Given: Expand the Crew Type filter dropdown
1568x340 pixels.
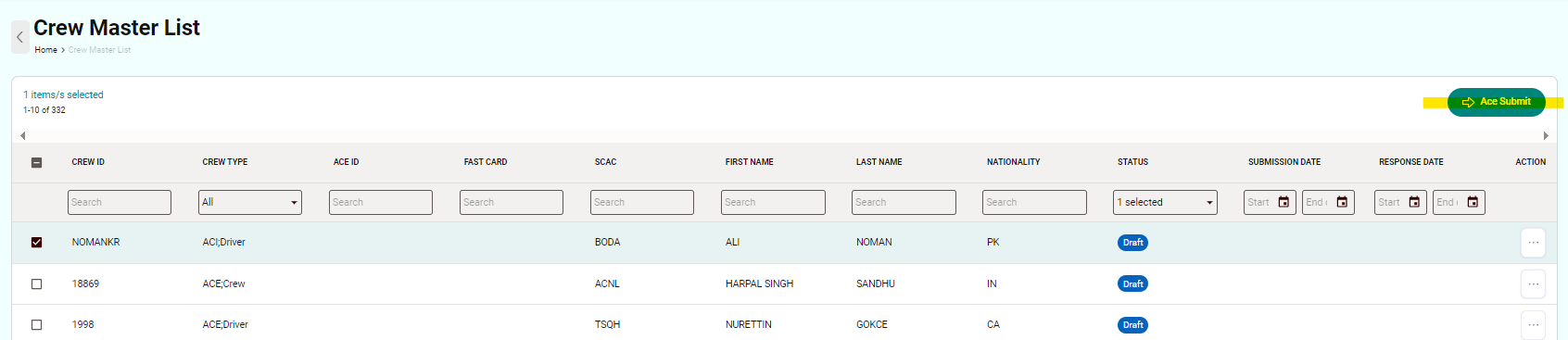Looking at the screenshot, I should (250, 202).
